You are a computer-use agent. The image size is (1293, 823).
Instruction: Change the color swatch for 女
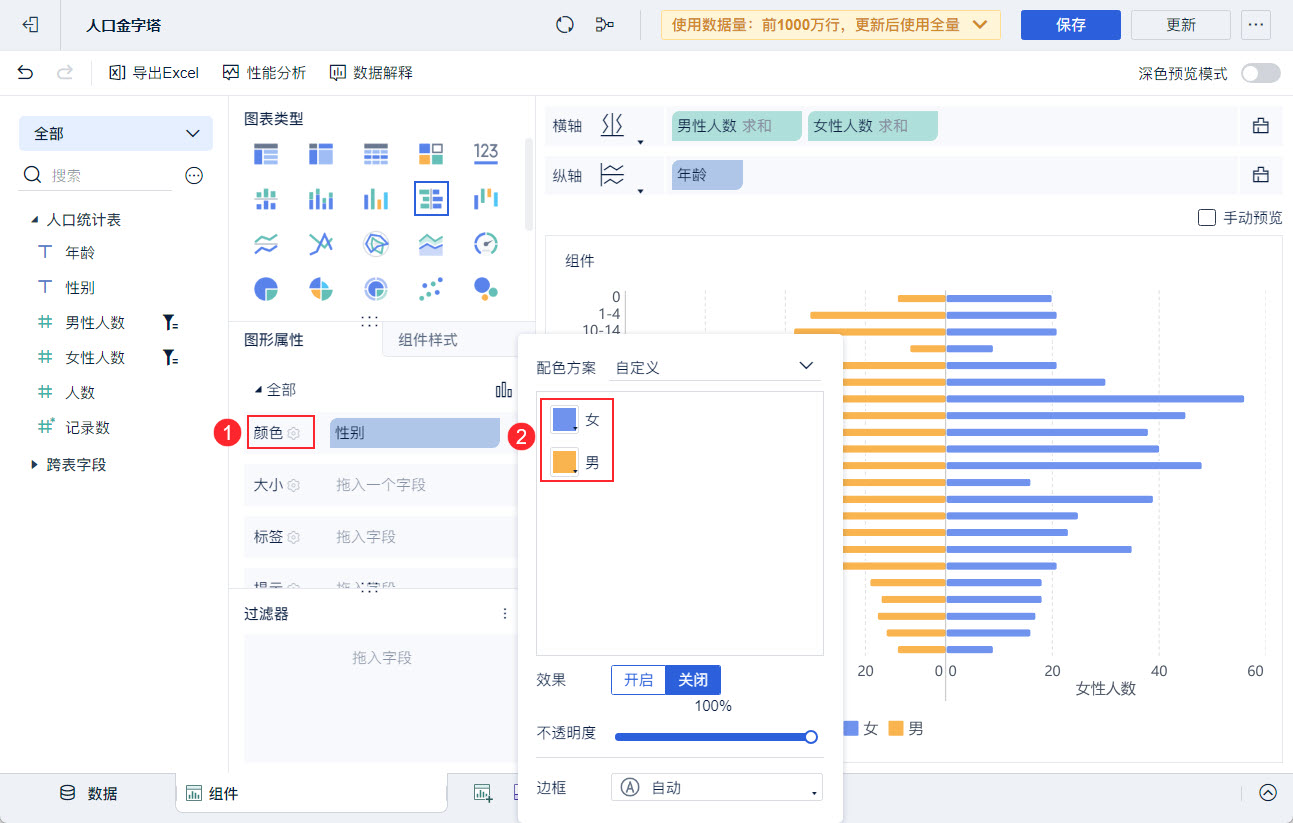(x=564, y=419)
